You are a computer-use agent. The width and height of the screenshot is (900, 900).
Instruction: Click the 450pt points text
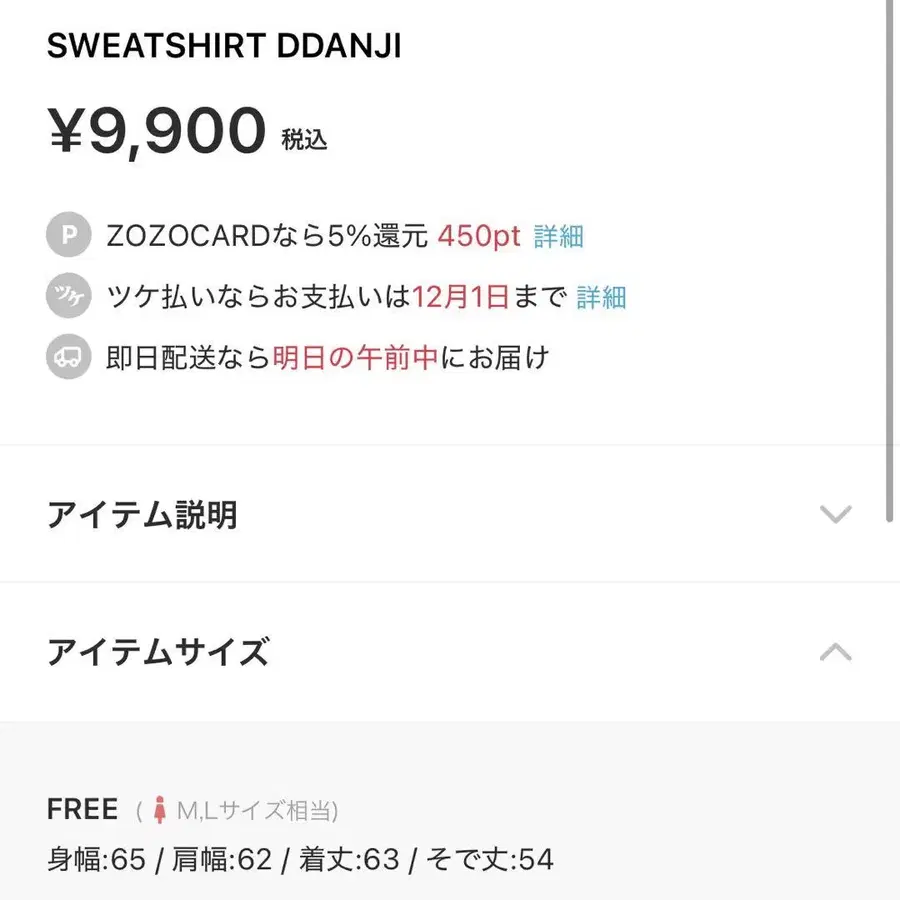coord(479,237)
